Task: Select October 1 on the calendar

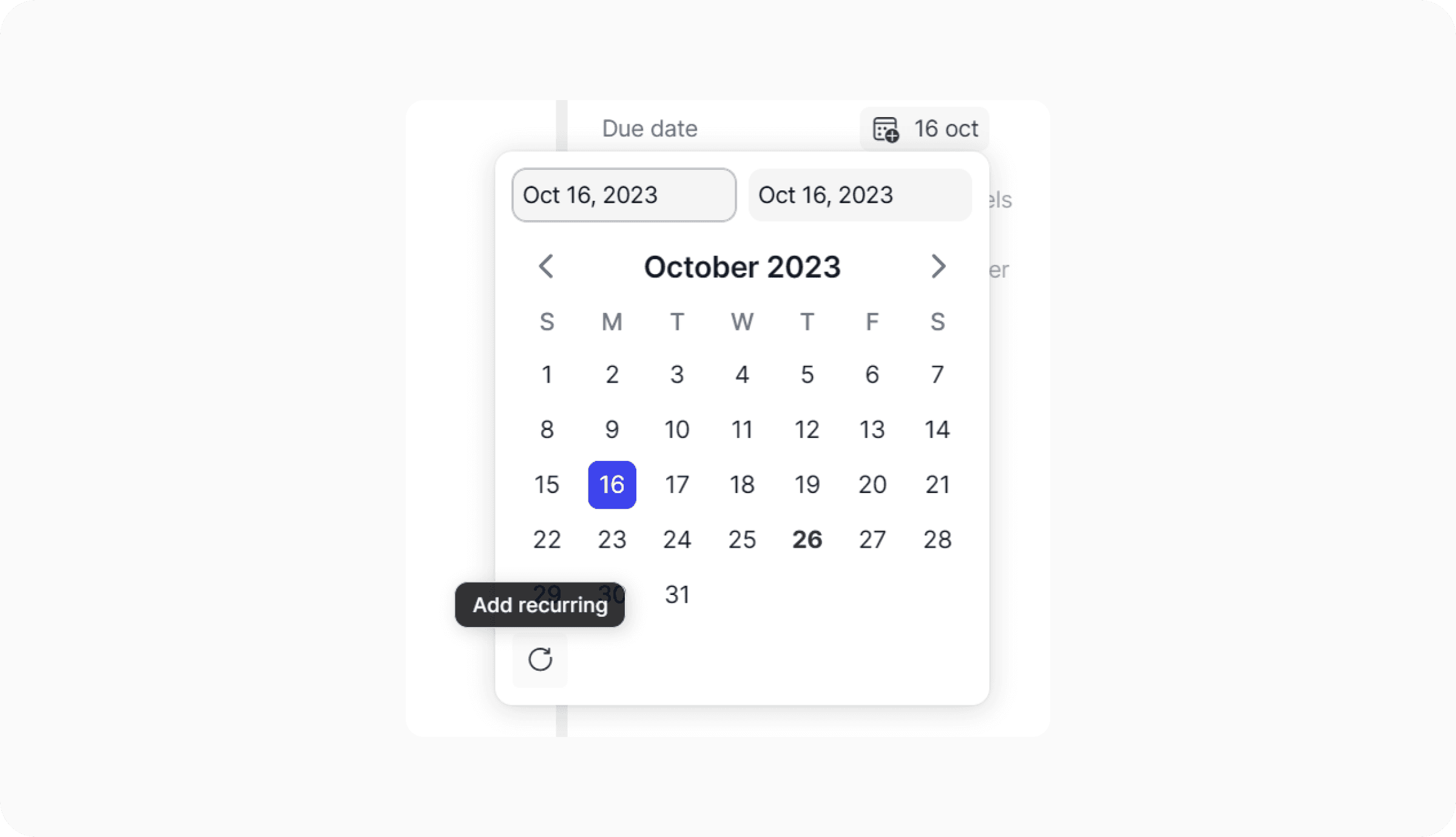Action: point(546,374)
